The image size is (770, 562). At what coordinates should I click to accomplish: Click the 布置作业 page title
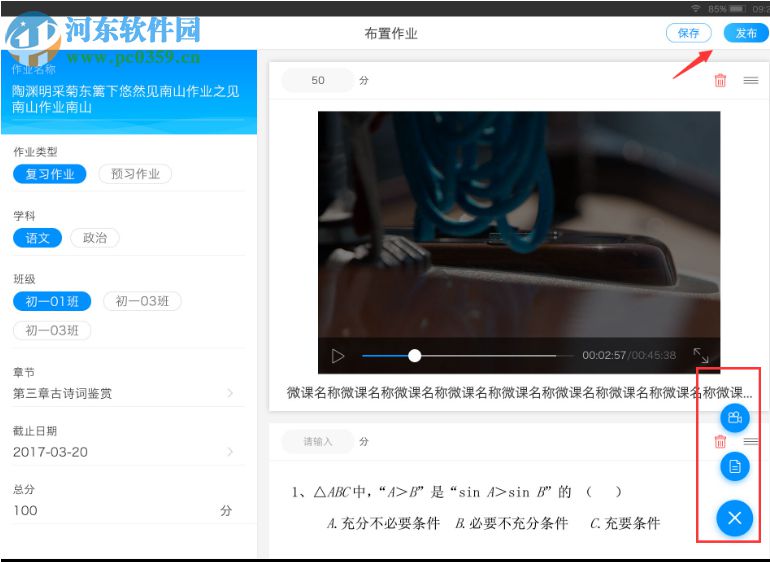coord(391,33)
